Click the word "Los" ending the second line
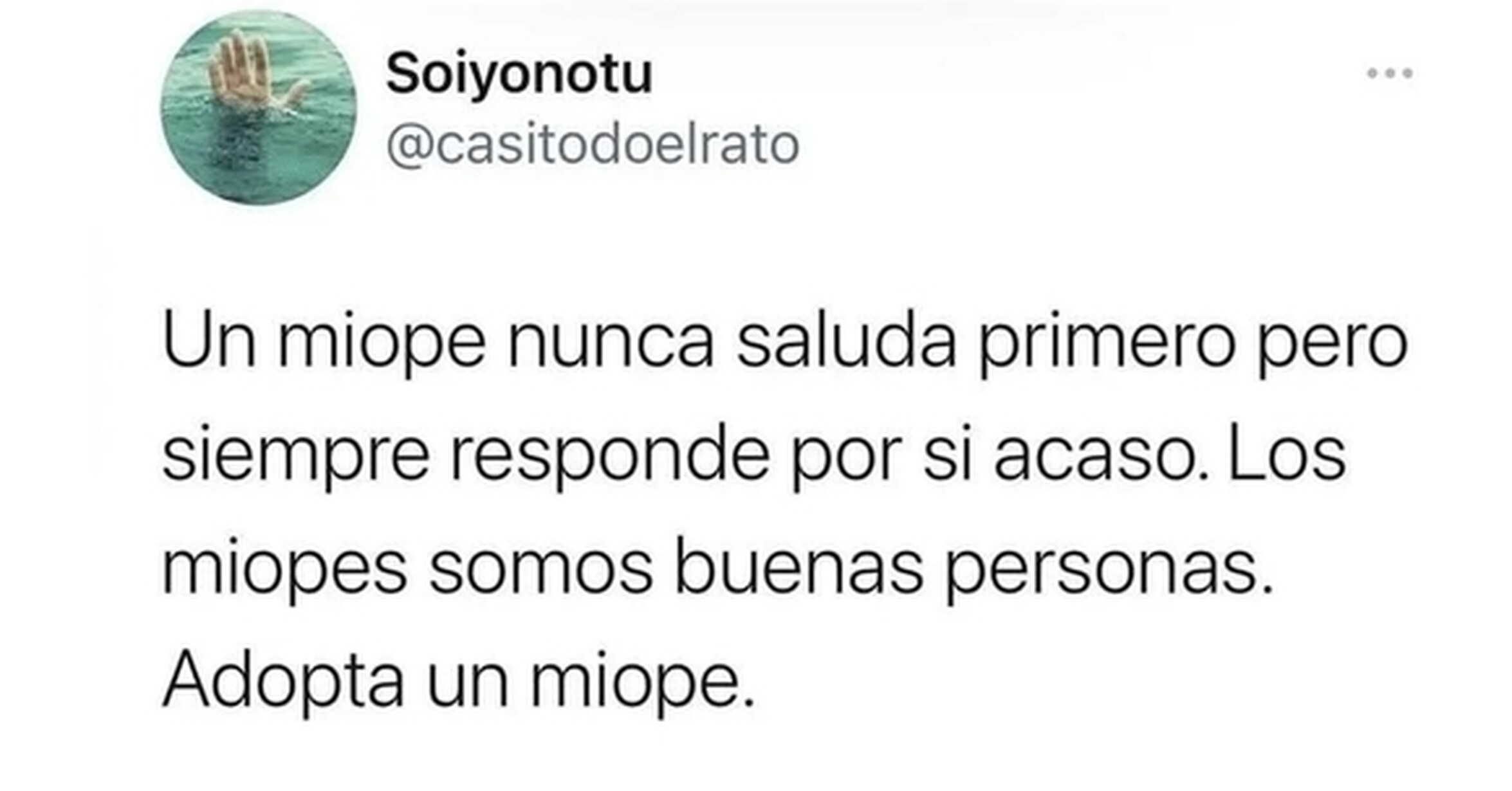The height and width of the screenshot is (791, 1512). point(1287,452)
